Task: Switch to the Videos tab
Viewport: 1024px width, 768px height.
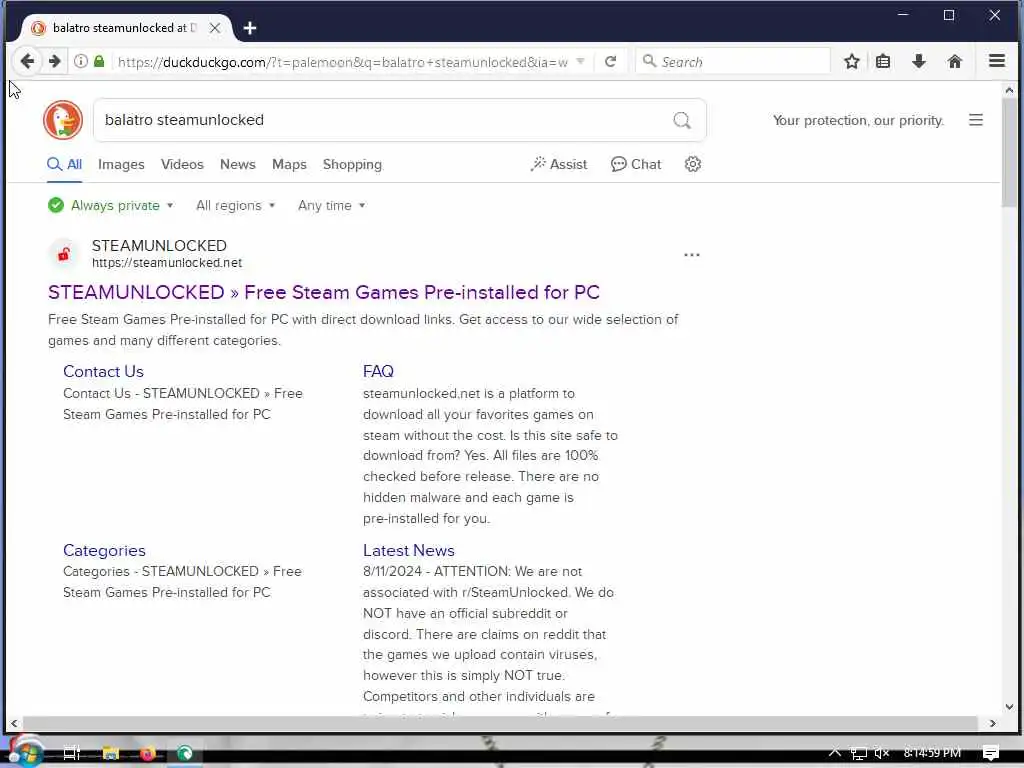Action: [182, 165]
